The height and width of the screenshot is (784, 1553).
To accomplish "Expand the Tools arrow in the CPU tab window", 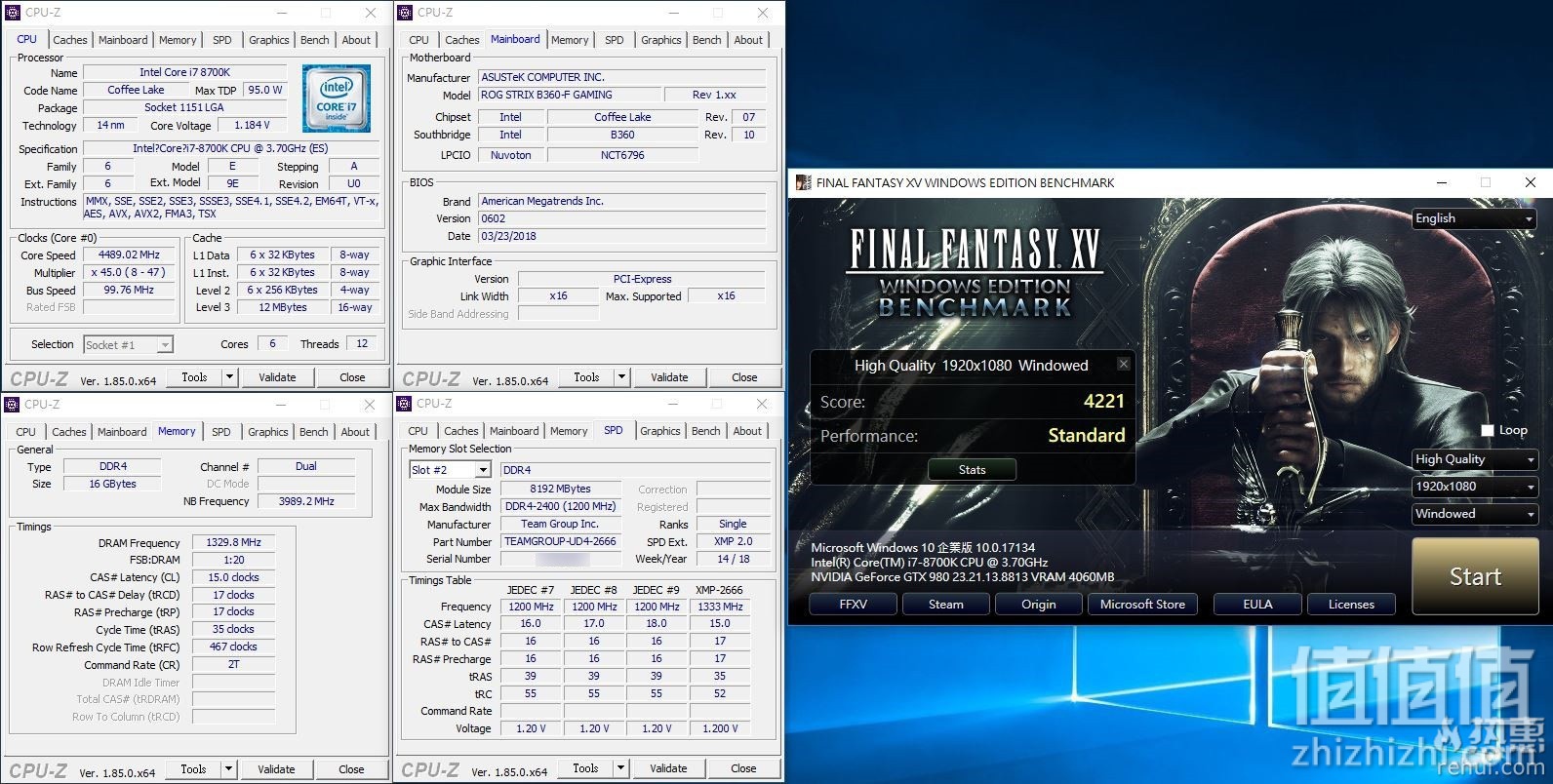I will pos(230,377).
